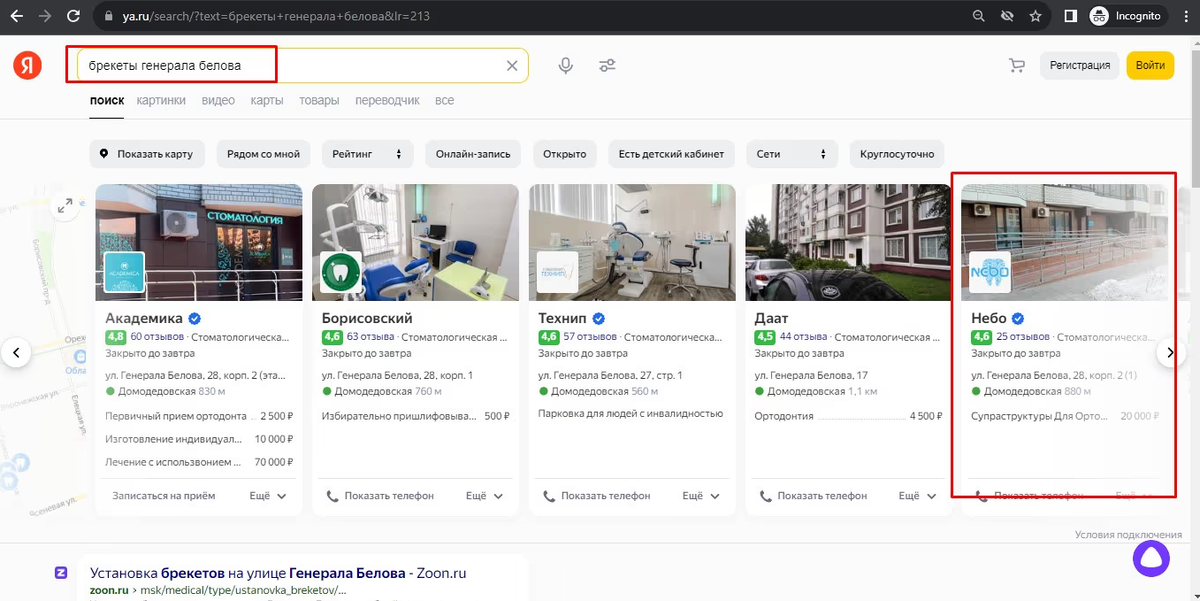Expand the map with arrows icon

pos(65,206)
